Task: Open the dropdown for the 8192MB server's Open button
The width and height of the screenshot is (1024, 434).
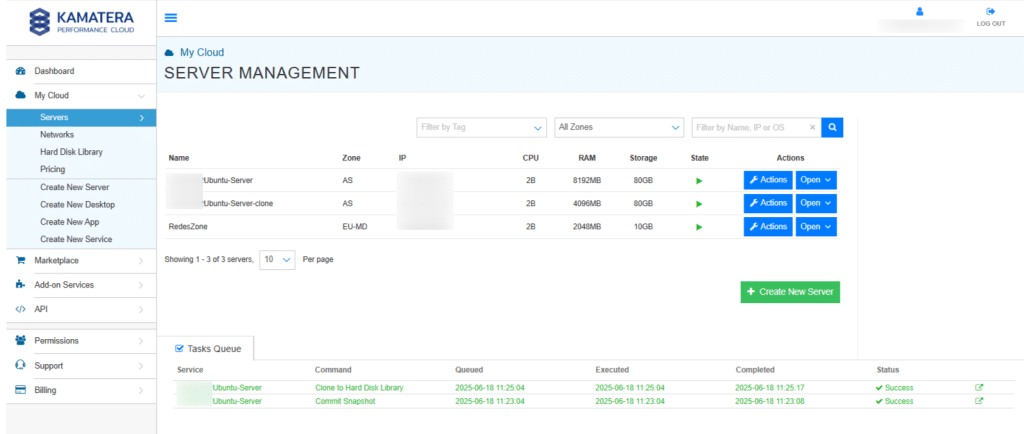Action: point(828,180)
